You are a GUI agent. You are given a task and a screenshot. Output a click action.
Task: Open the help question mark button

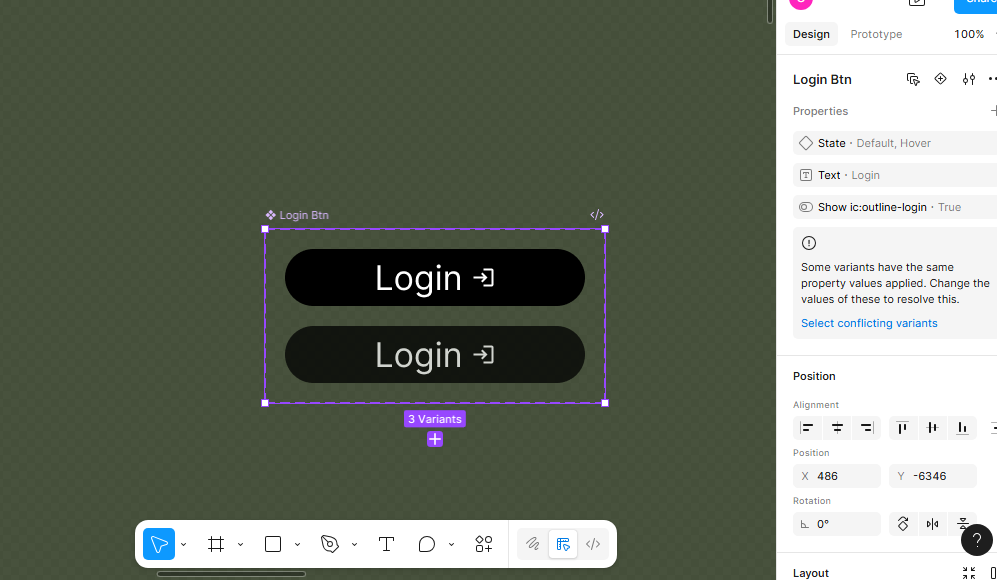(x=977, y=540)
